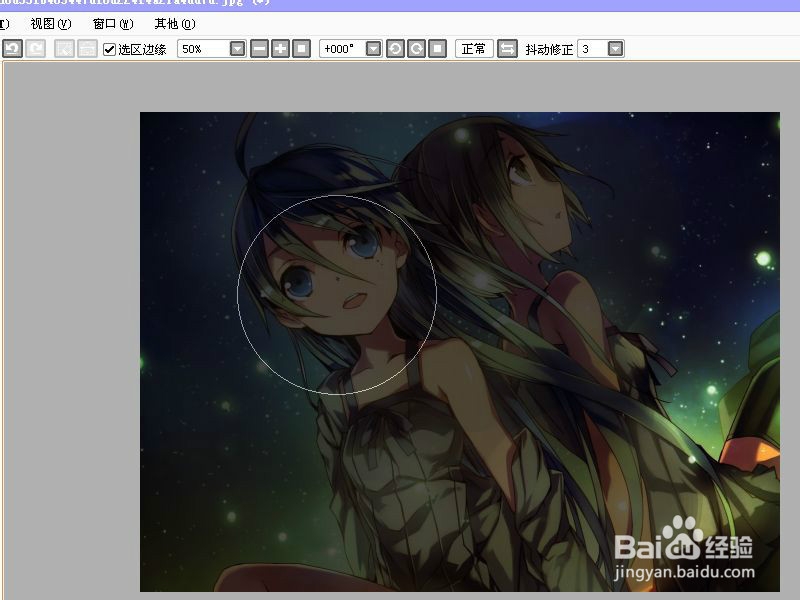800x600 pixels.
Task: Click the reset zoom square button
Action: 302,49
